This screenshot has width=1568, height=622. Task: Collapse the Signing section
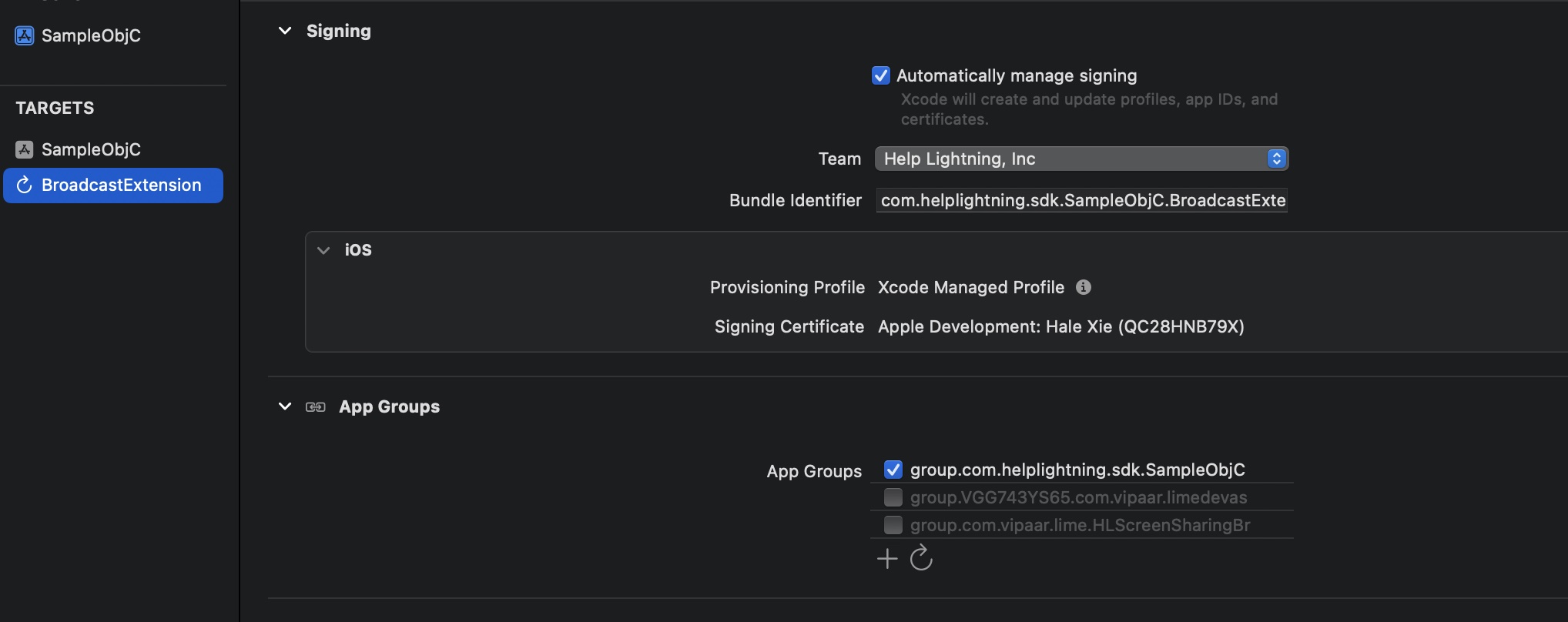[285, 31]
